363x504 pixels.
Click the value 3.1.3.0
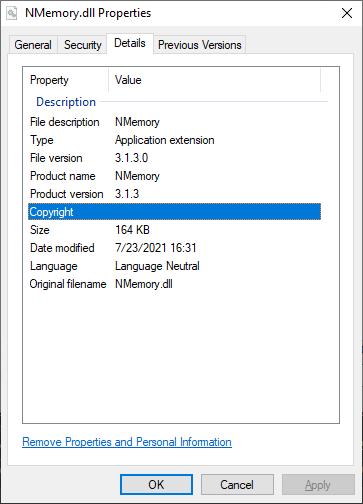click(131, 158)
